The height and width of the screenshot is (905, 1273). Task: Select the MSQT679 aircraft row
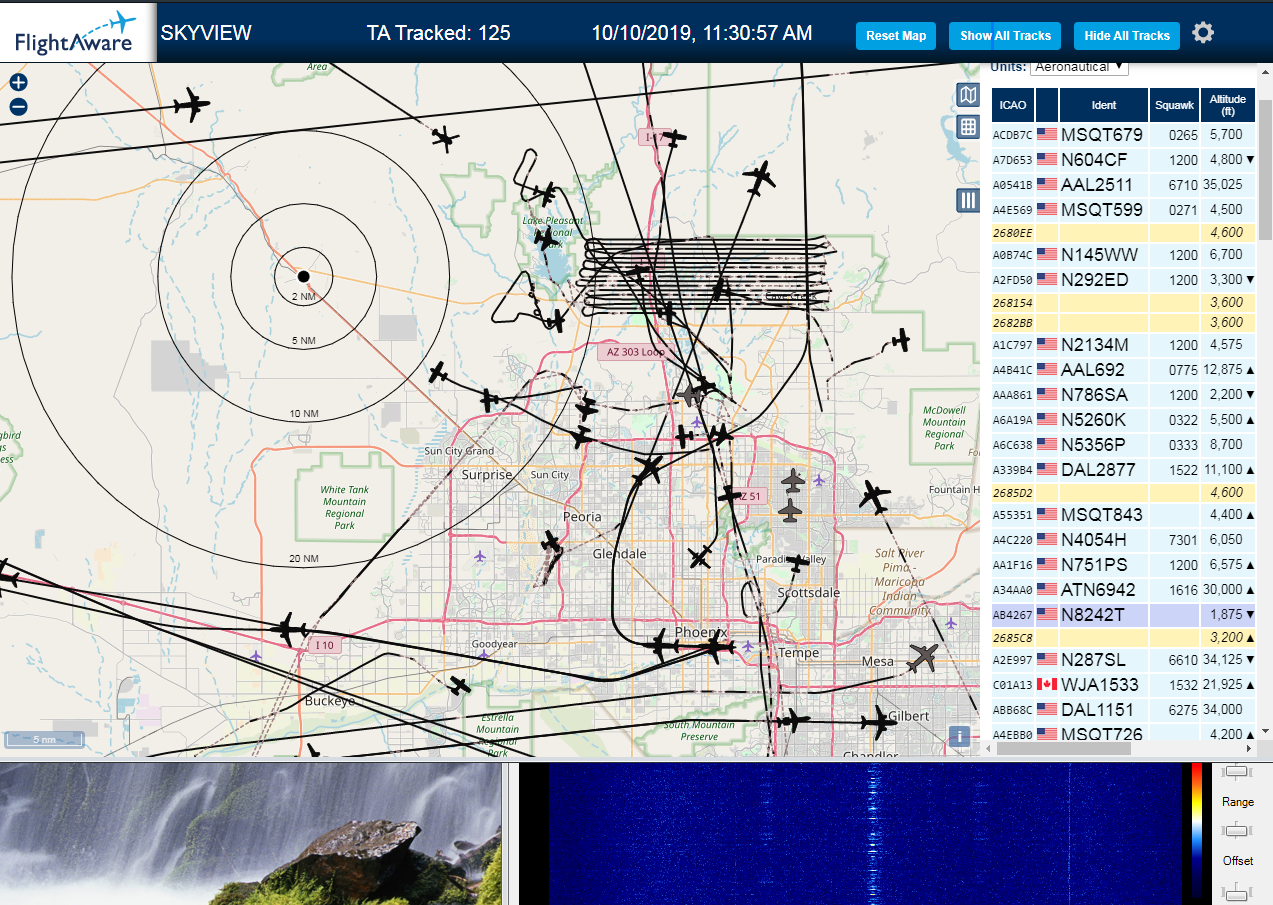[1123, 134]
